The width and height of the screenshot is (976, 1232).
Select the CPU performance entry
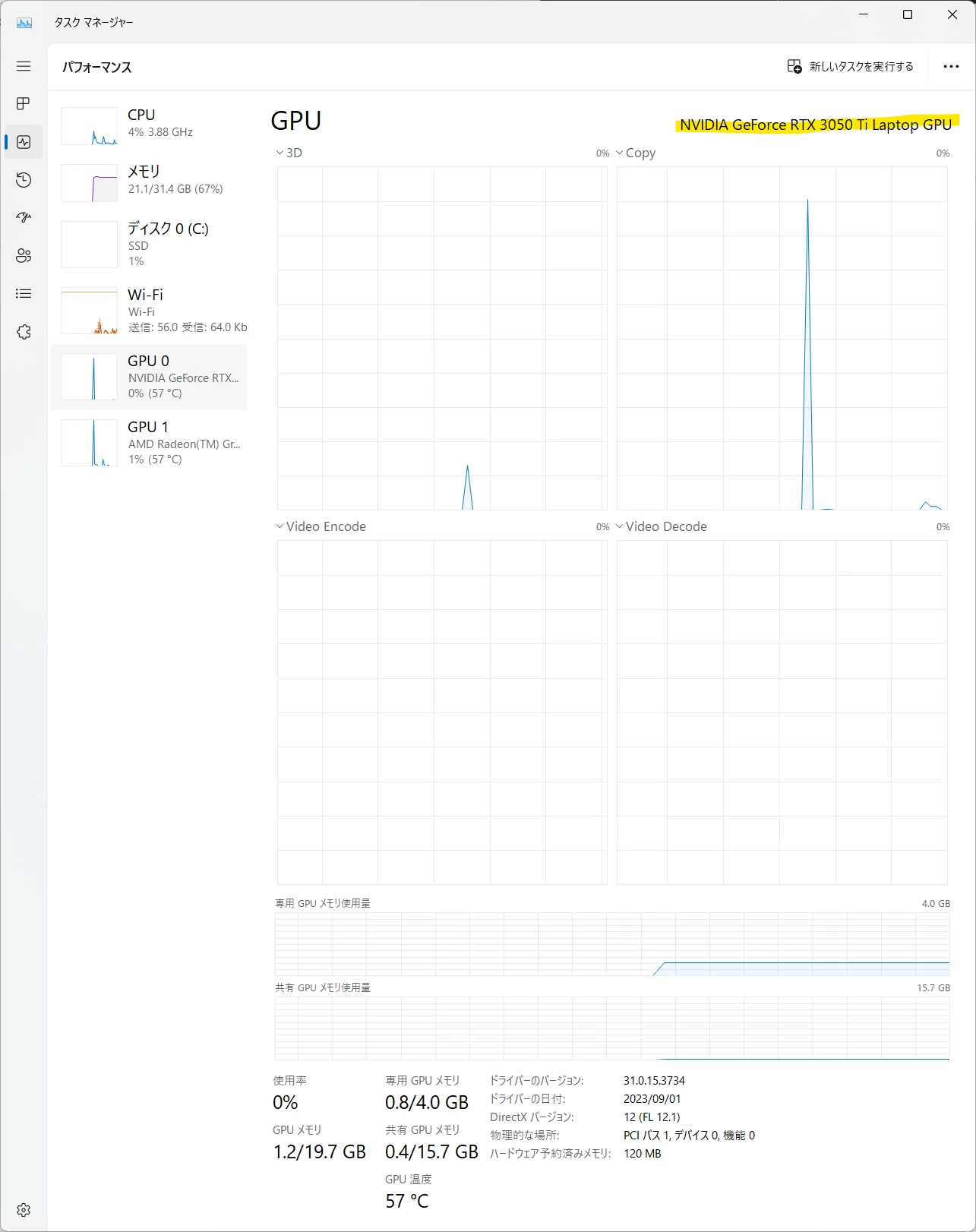click(149, 125)
